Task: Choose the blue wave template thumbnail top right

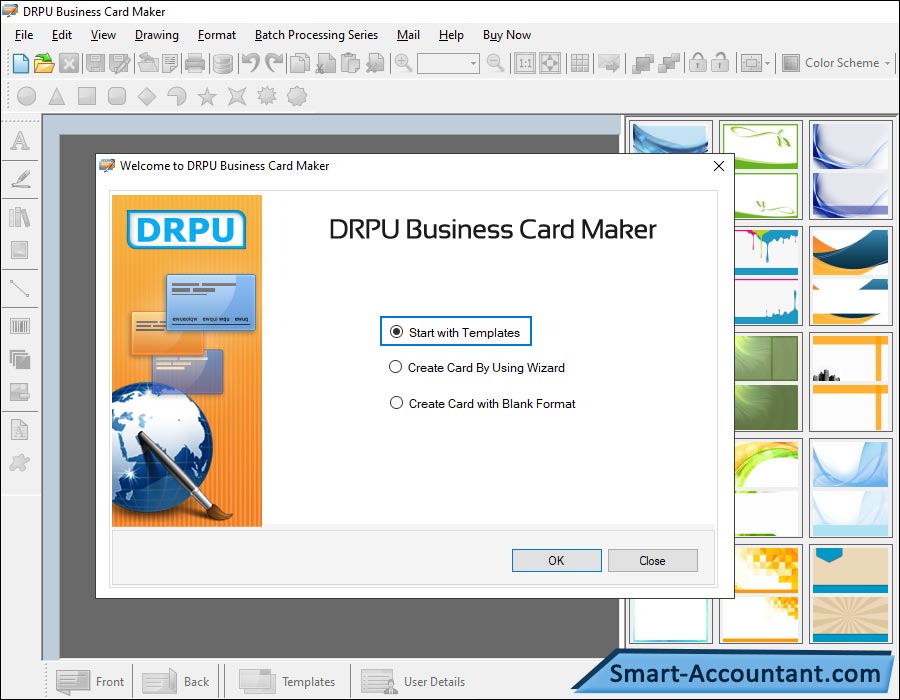Action: tap(850, 170)
